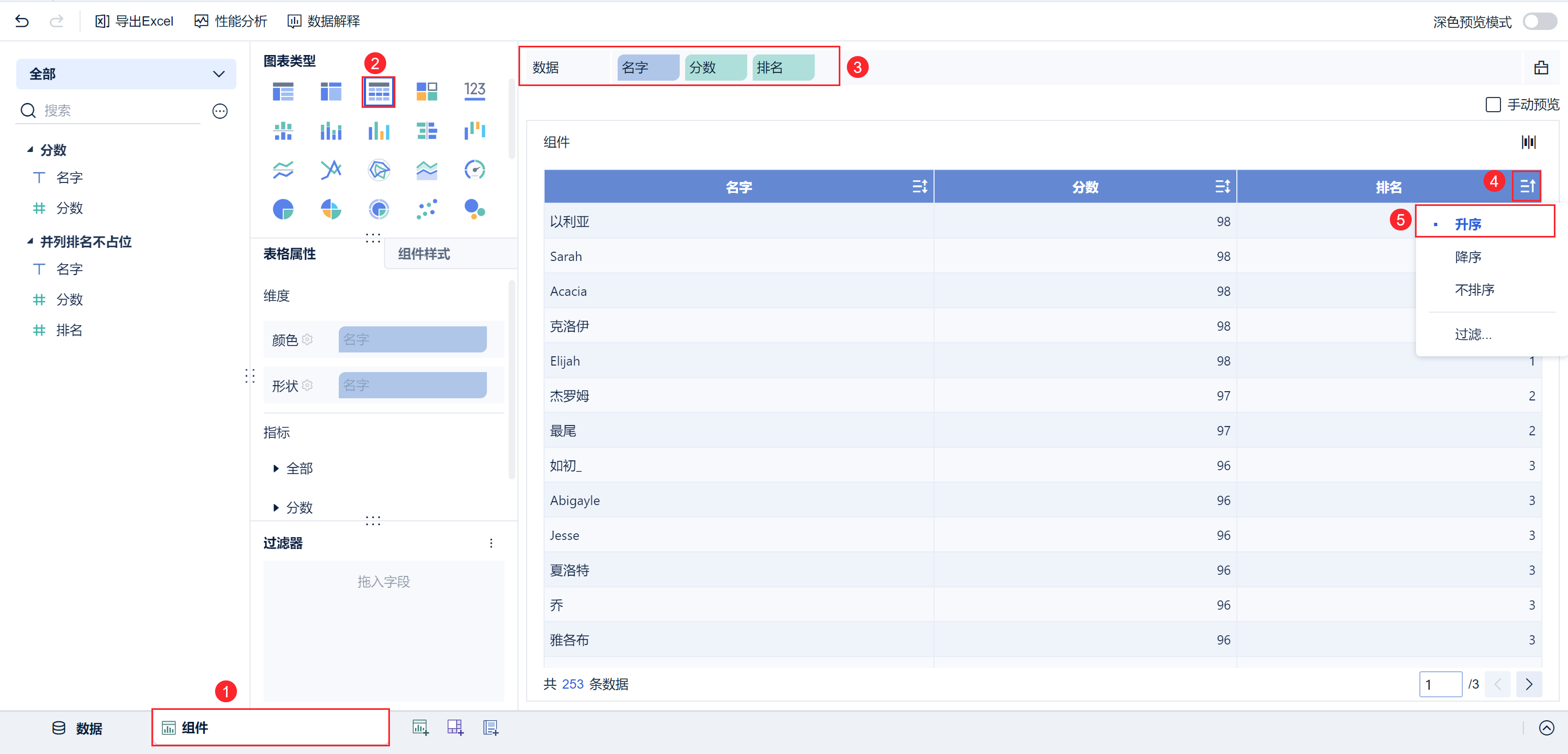
Task: Choose 降序 in the sort menu
Action: tap(1468, 257)
